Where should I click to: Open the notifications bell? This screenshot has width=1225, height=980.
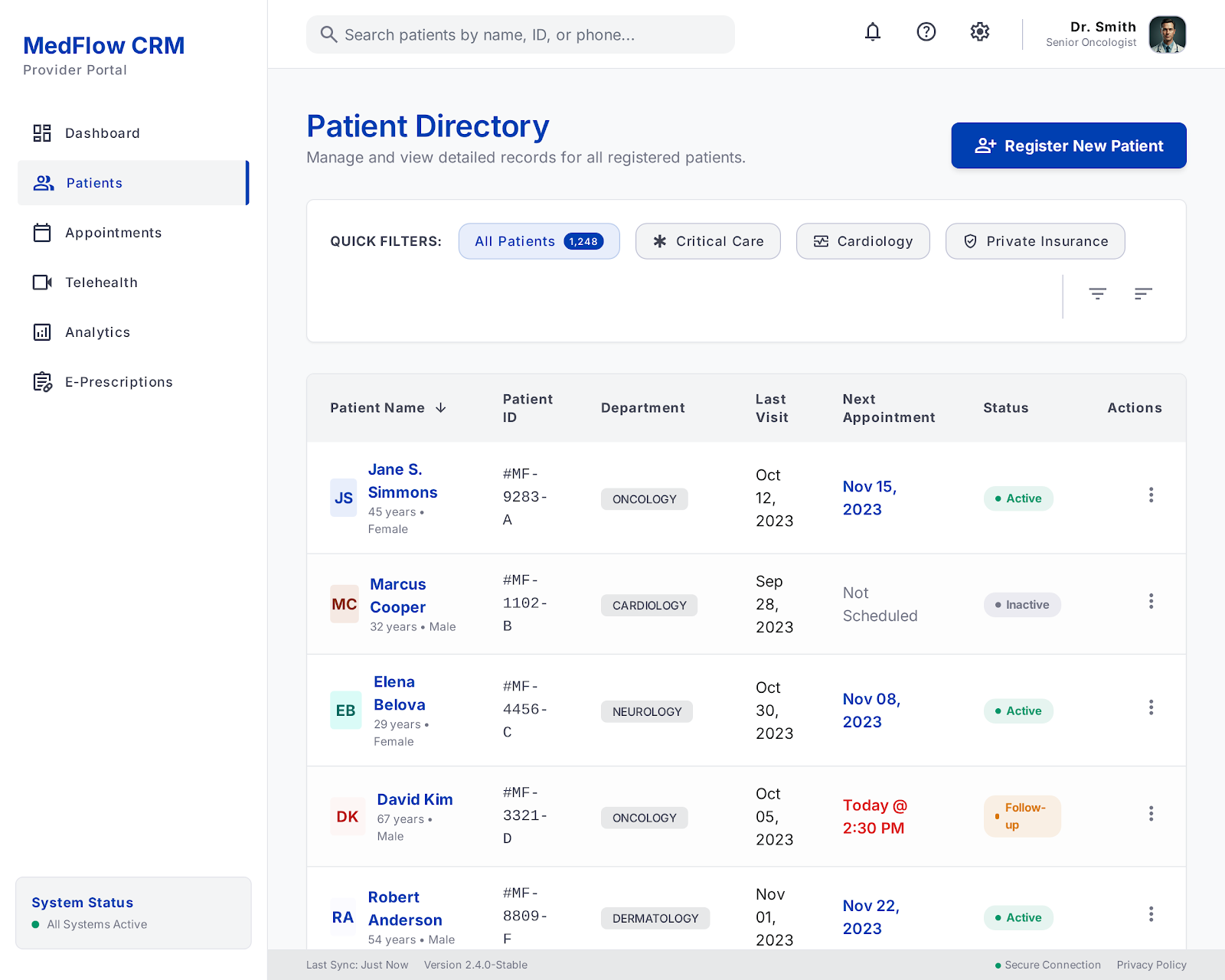point(873,31)
